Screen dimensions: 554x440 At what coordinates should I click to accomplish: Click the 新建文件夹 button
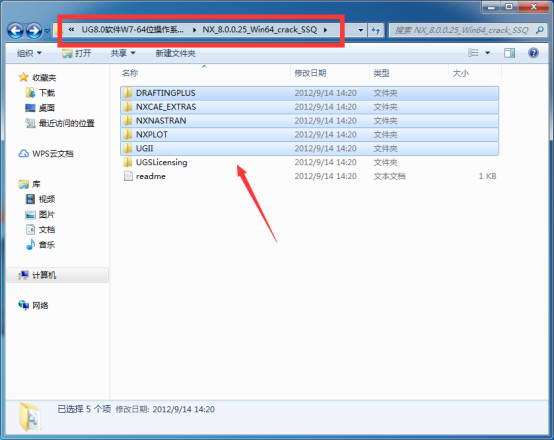coord(175,53)
